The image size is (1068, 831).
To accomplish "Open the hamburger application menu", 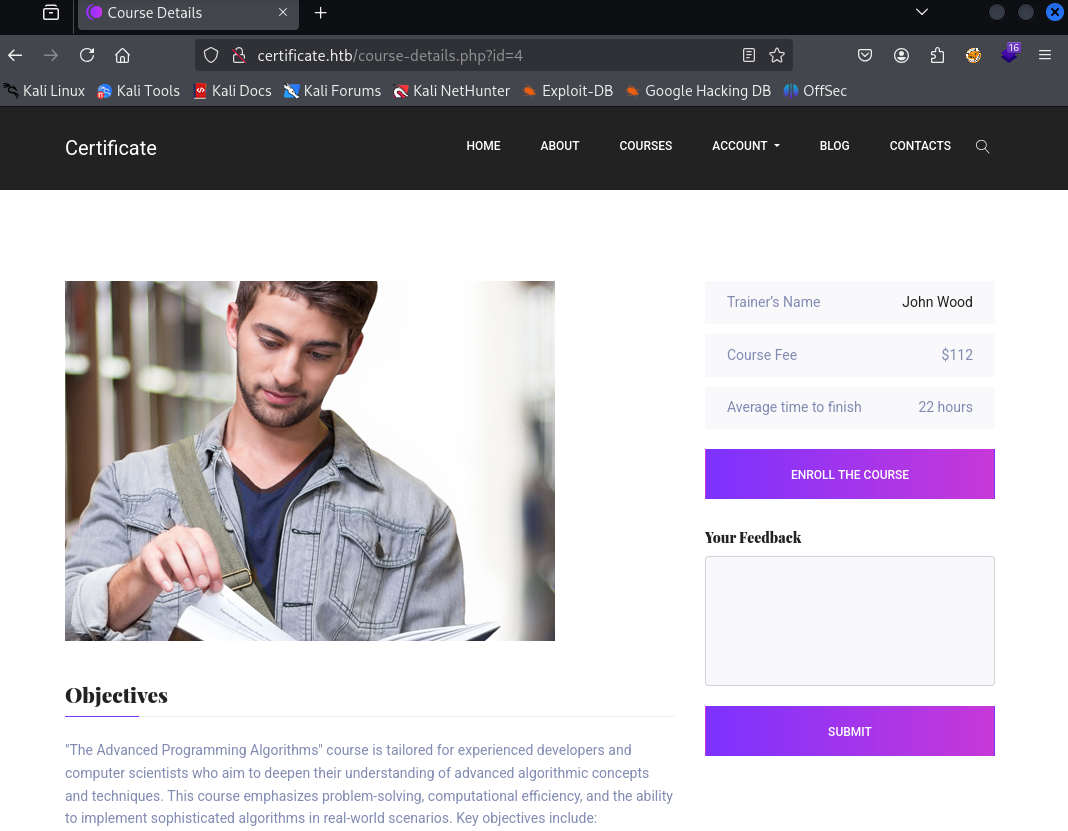I will pos(1045,55).
